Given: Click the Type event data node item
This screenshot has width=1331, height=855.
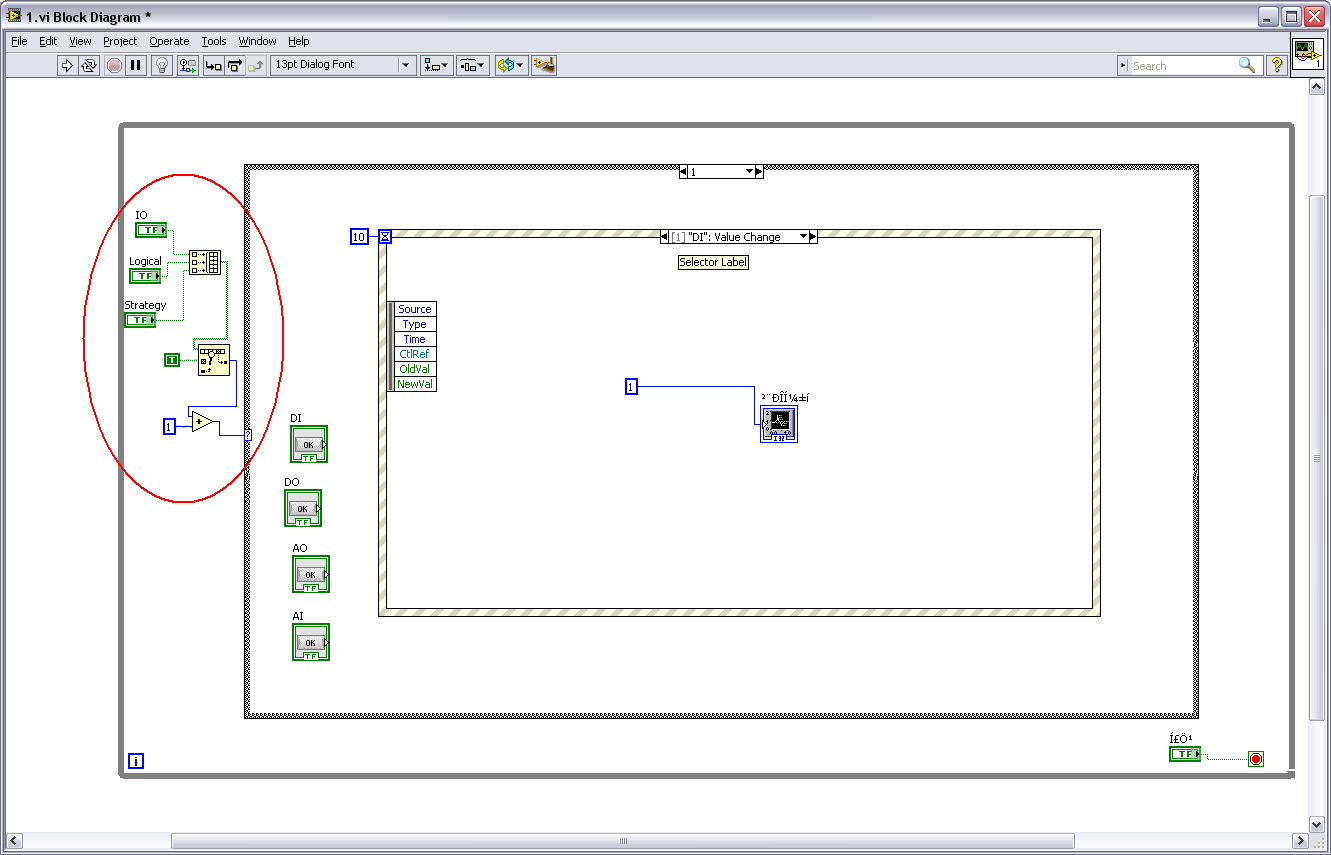Looking at the screenshot, I should coord(415,324).
